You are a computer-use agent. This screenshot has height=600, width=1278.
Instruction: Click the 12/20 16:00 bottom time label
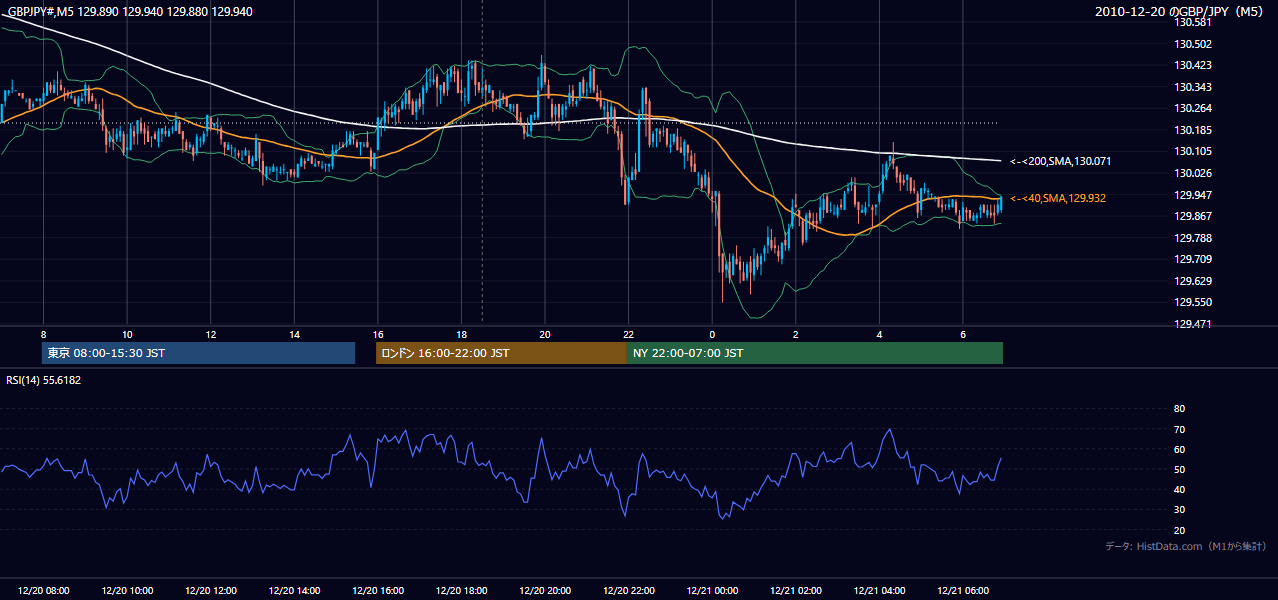point(377,591)
